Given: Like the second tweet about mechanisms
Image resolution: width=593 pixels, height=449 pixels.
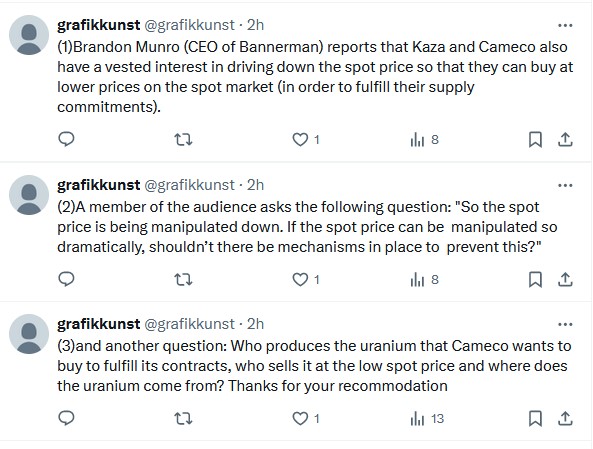Looking at the screenshot, I should pos(306,280).
